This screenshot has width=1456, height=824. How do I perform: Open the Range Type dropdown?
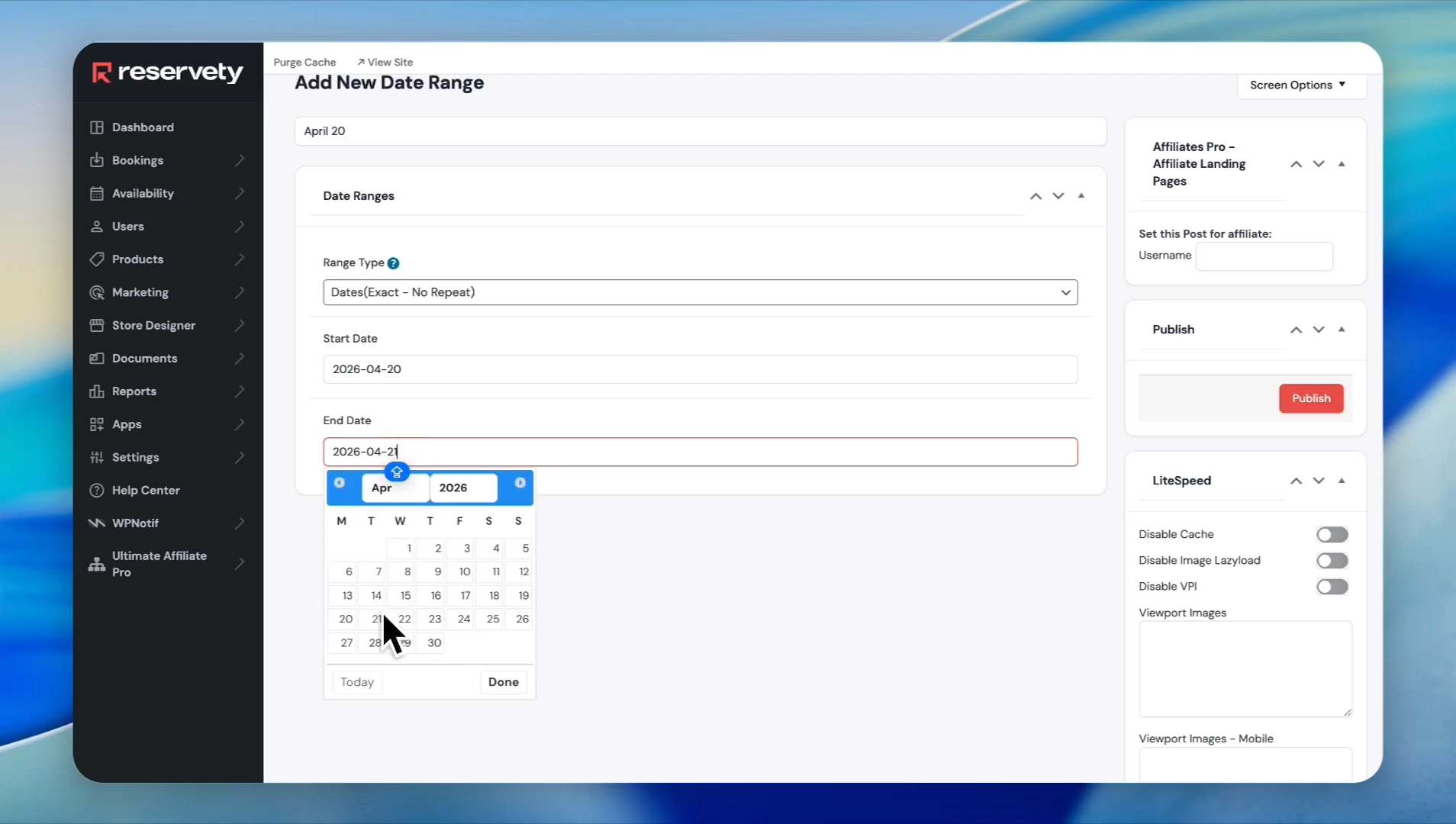[x=700, y=292]
